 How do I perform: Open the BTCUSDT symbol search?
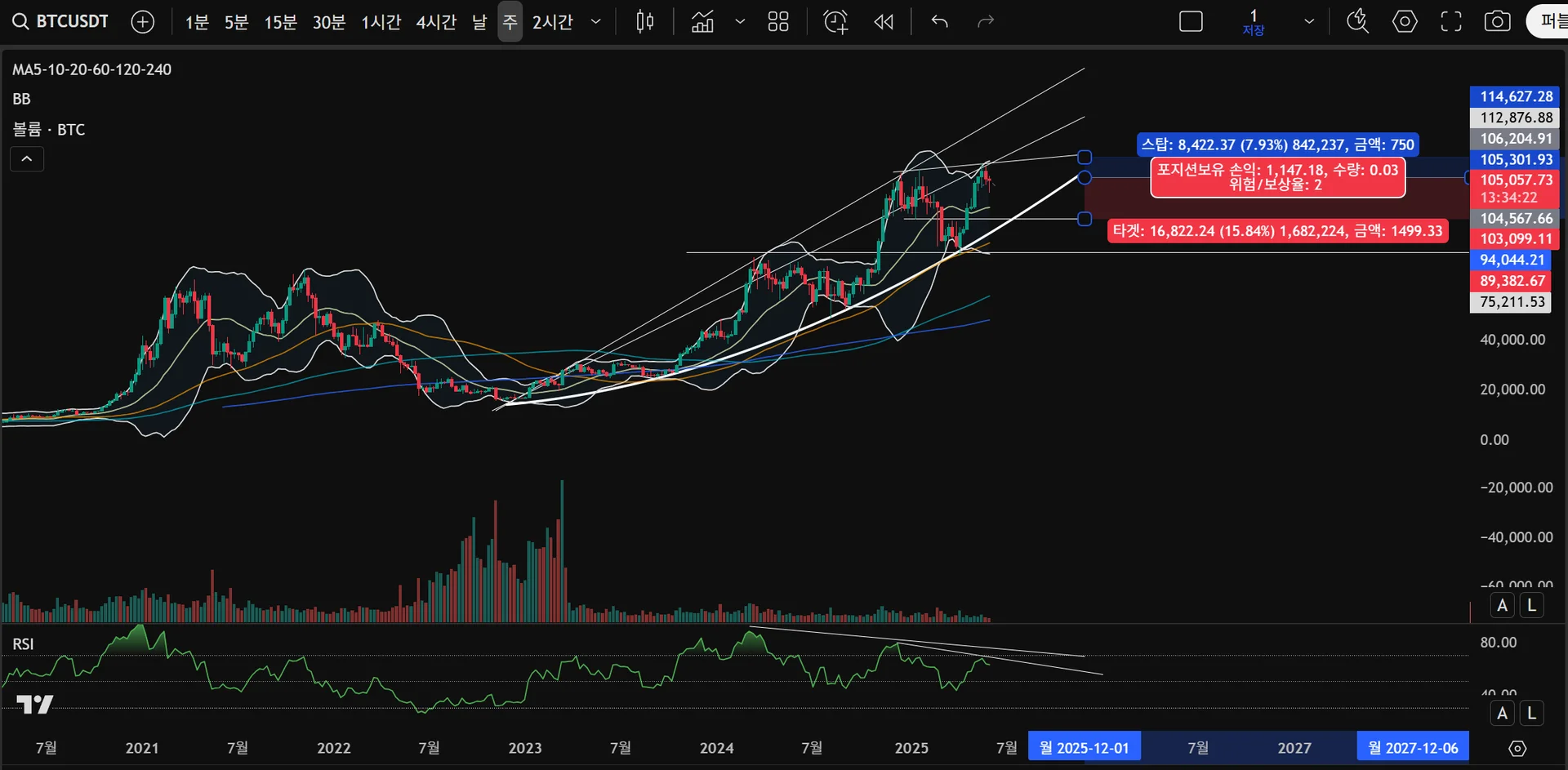[x=60, y=22]
